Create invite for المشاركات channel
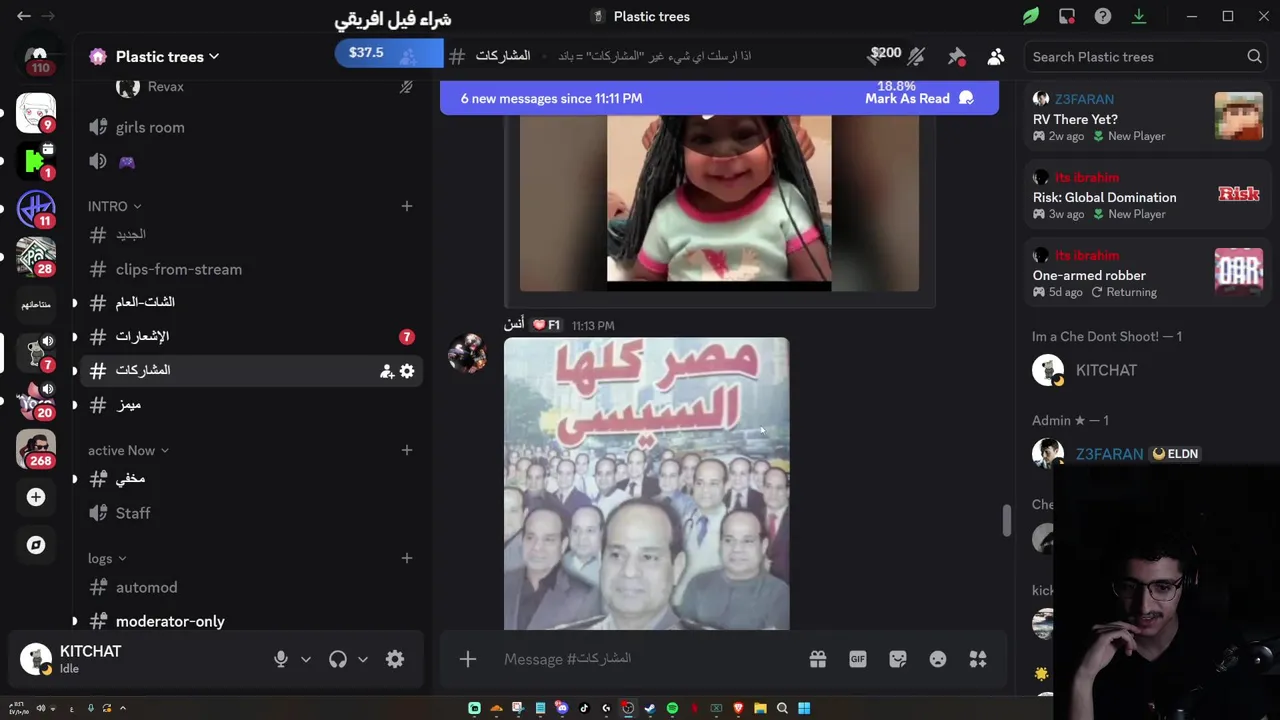Screen dimensions: 1280x720 [x=387, y=371]
